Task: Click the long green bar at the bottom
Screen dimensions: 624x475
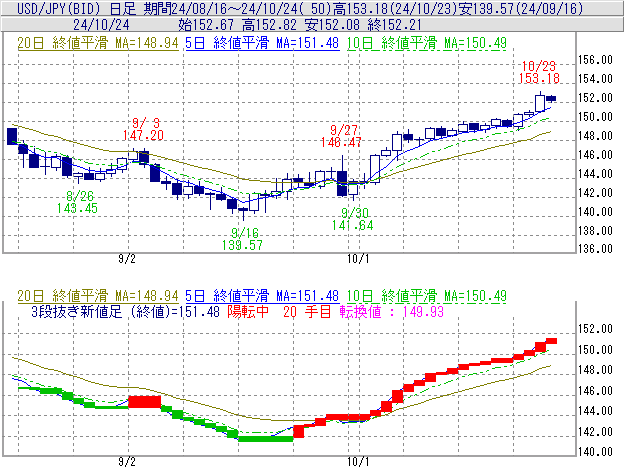Action: (265, 439)
